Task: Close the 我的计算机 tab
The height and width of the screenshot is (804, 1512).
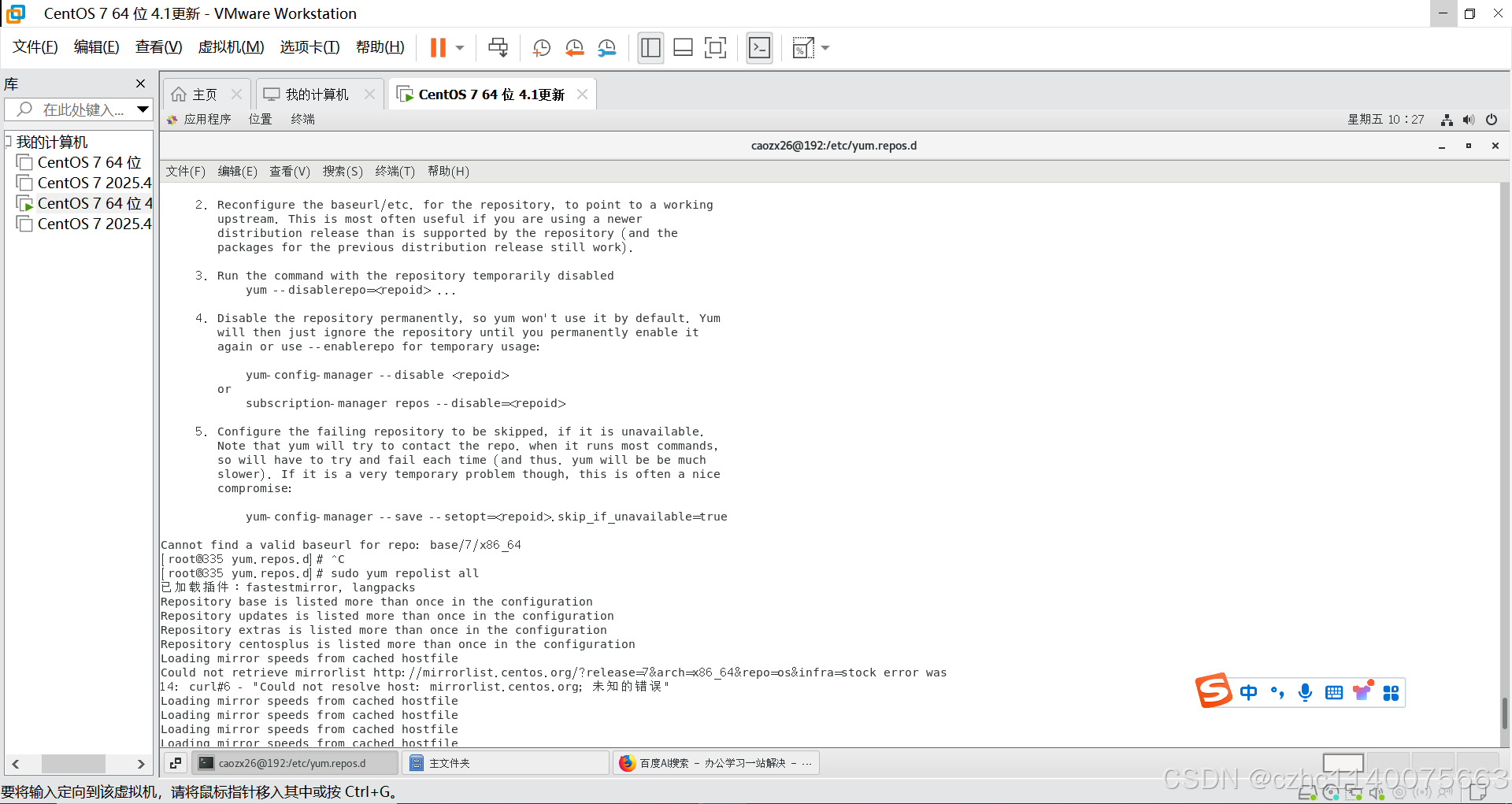Action: (369, 94)
